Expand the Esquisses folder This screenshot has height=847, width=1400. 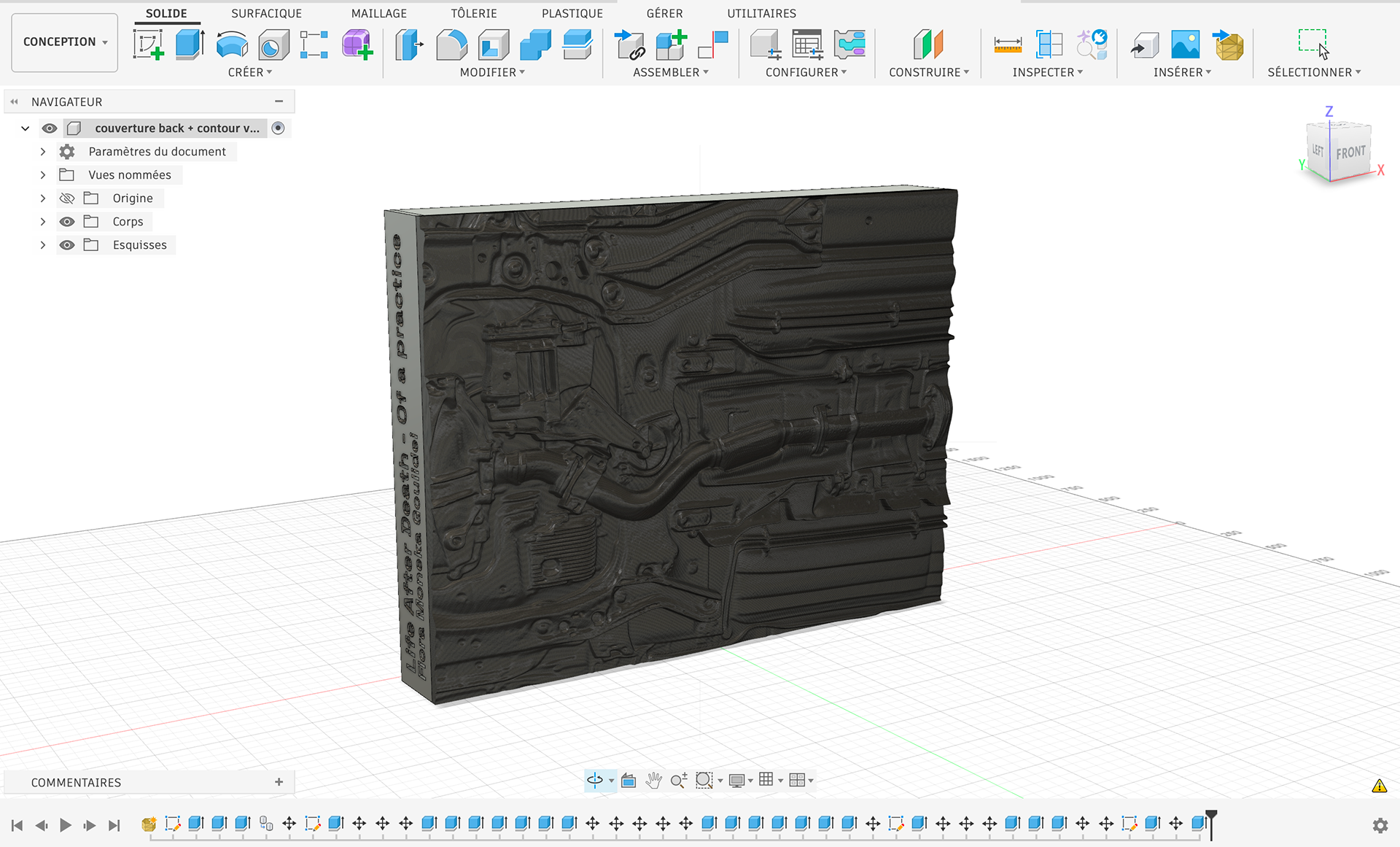(43, 245)
